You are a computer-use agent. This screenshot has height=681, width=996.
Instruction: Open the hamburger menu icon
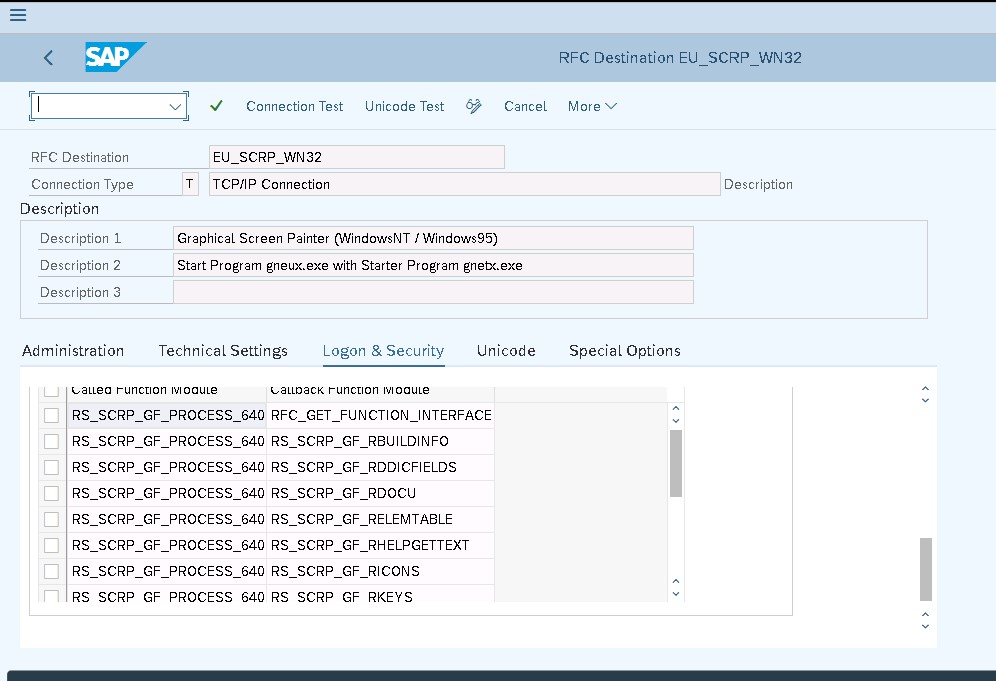tap(18, 15)
